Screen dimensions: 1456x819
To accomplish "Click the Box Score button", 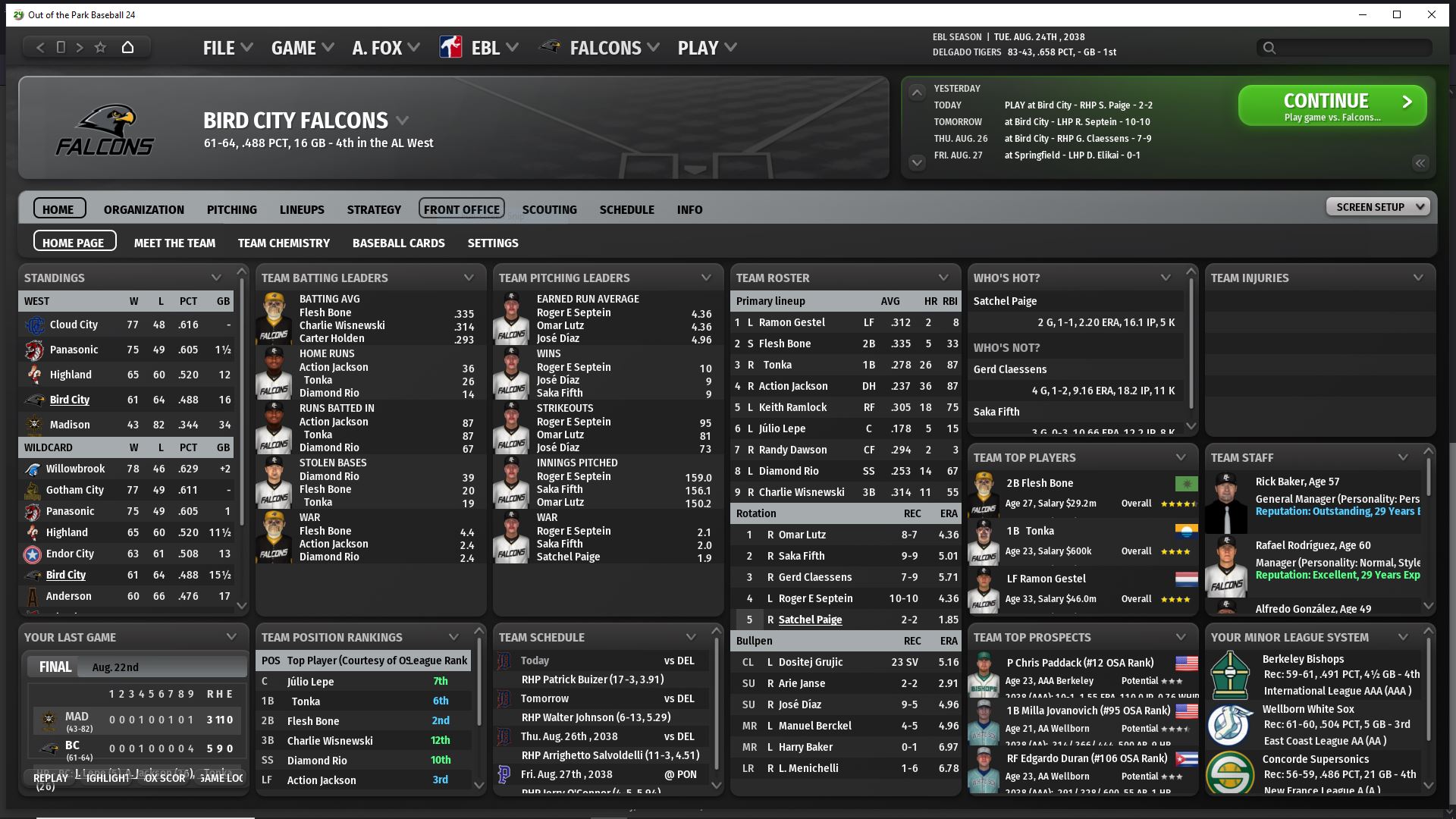I will click(x=164, y=778).
